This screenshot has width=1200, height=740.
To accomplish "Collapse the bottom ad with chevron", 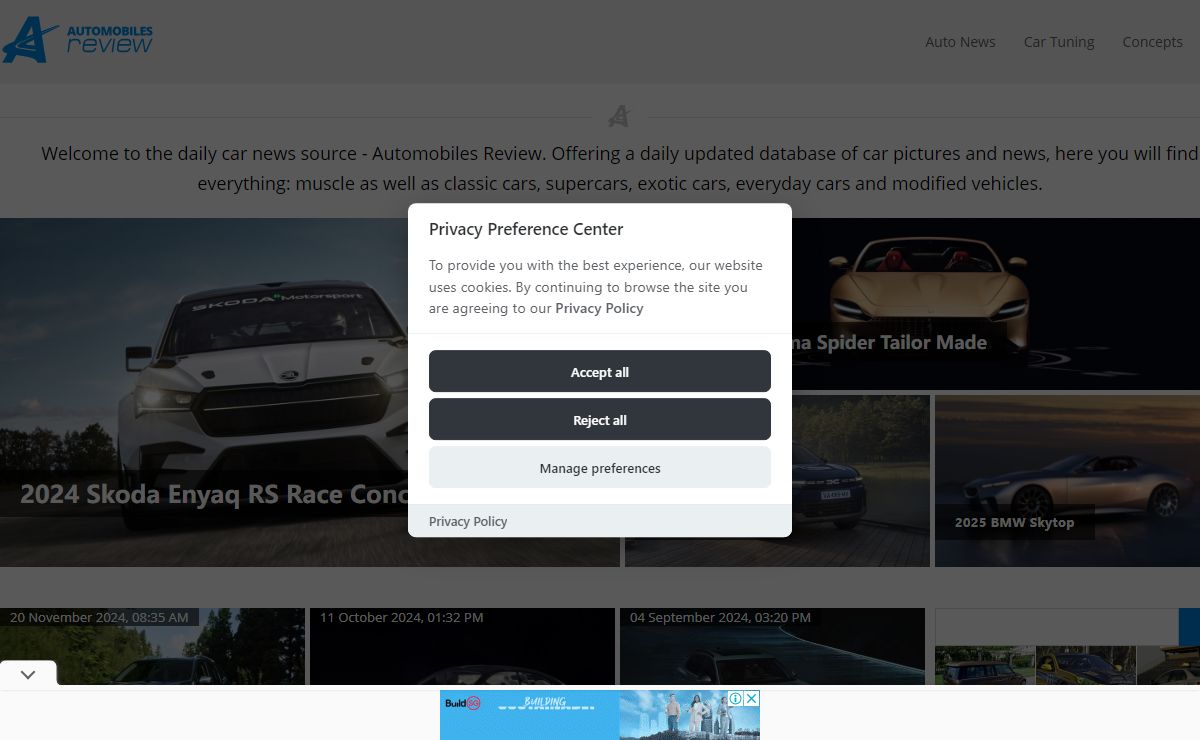I will pos(28,674).
